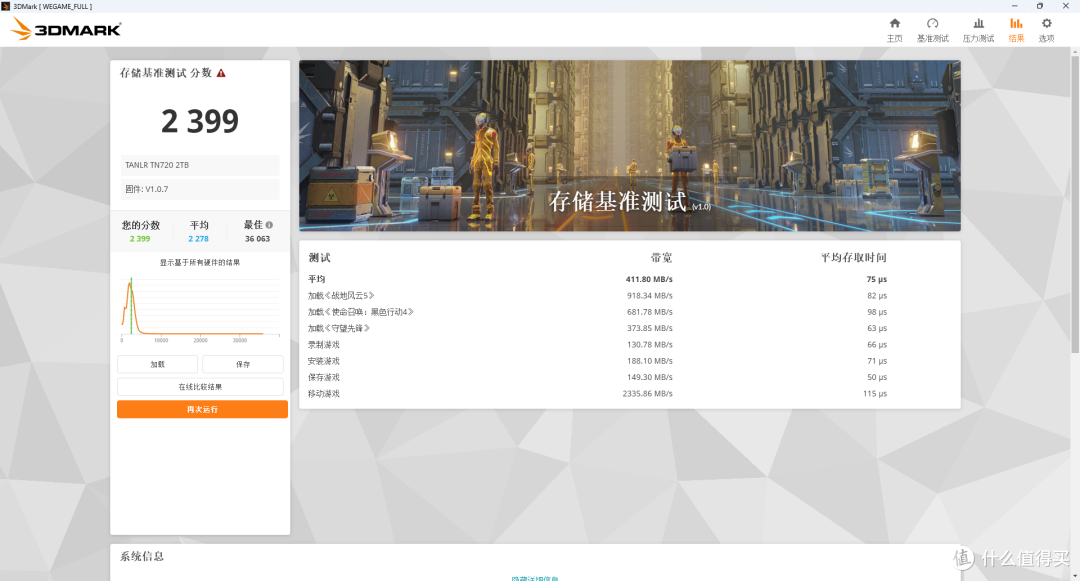Click the 平均存取时间 column header
Image resolution: width=1080 pixels, height=581 pixels.
[x=853, y=257]
